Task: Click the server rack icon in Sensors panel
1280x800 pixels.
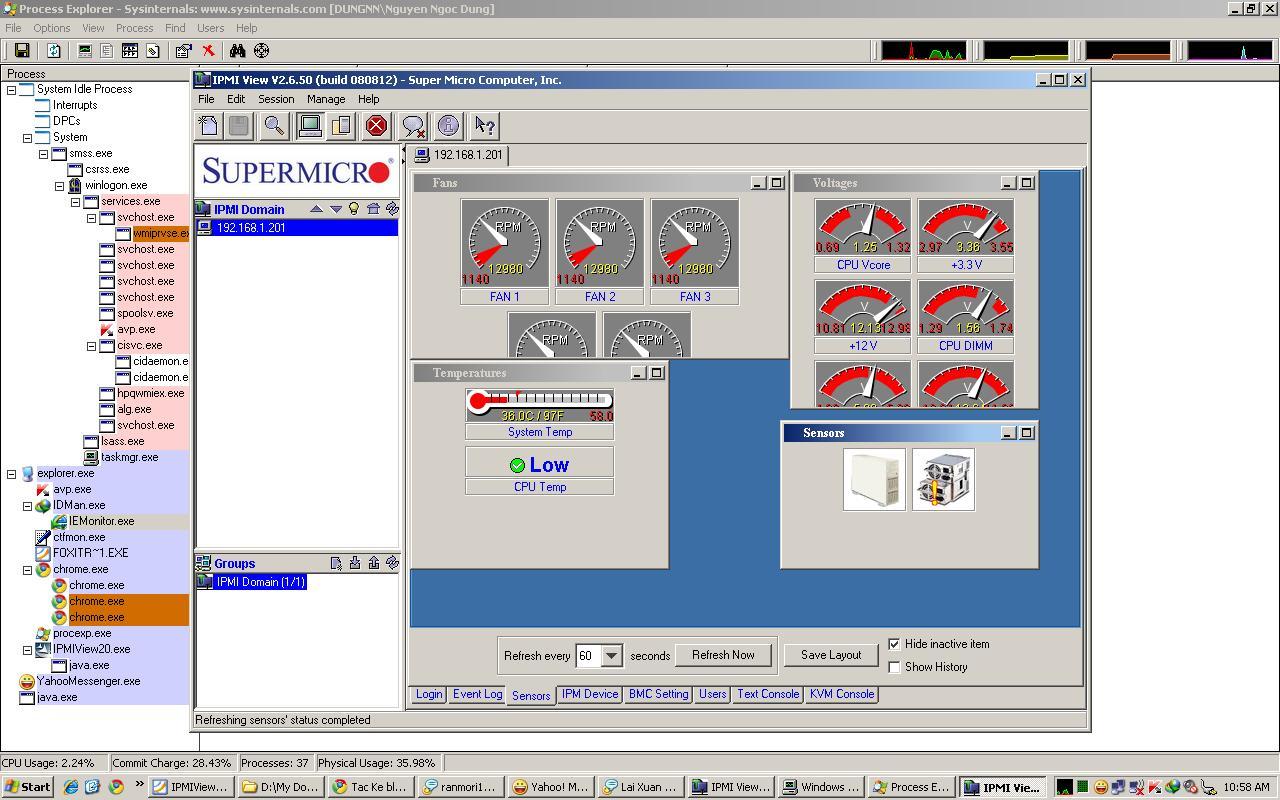Action: (x=943, y=479)
